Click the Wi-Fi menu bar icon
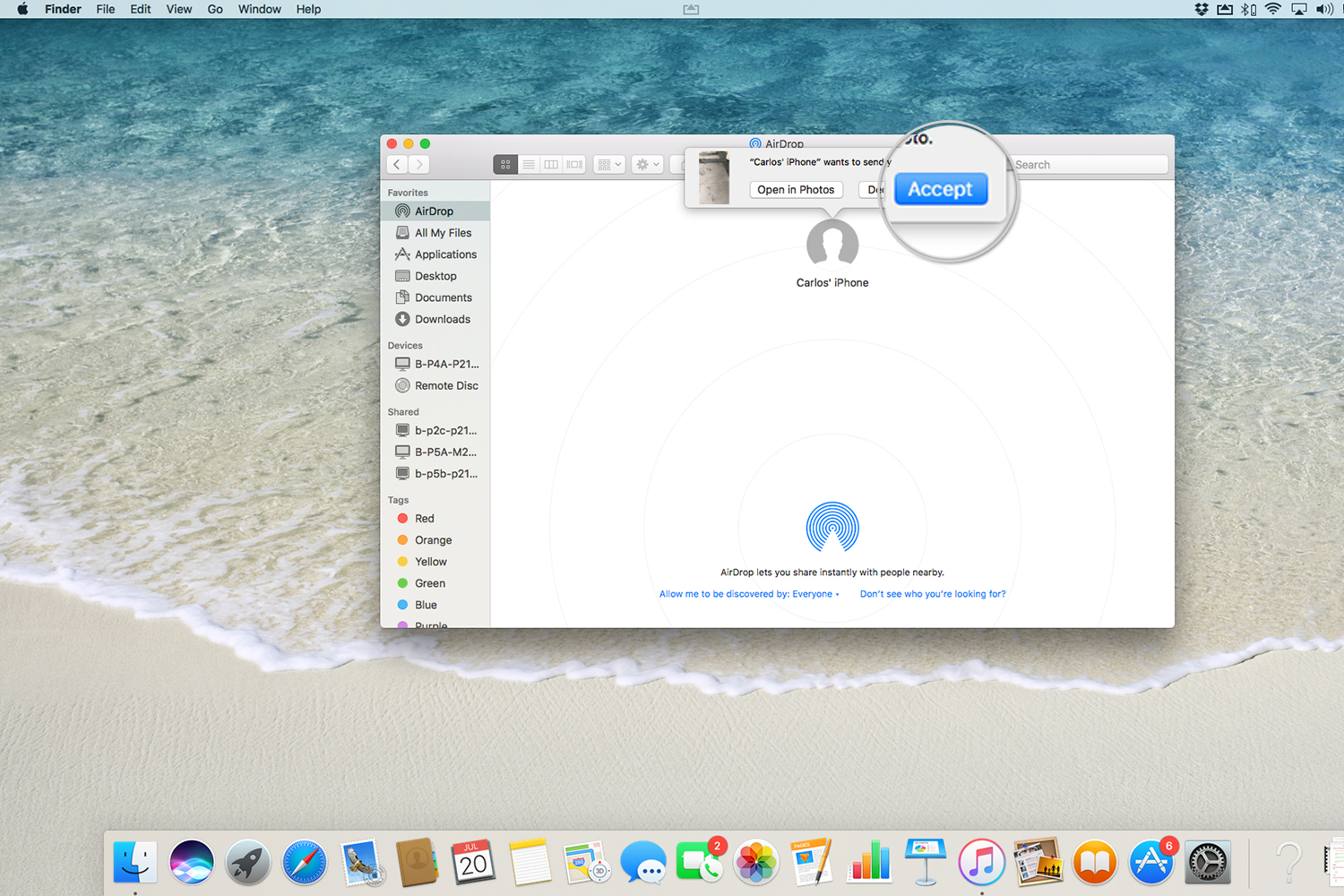This screenshot has width=1344, height=896. click(x=1273, y=9)
